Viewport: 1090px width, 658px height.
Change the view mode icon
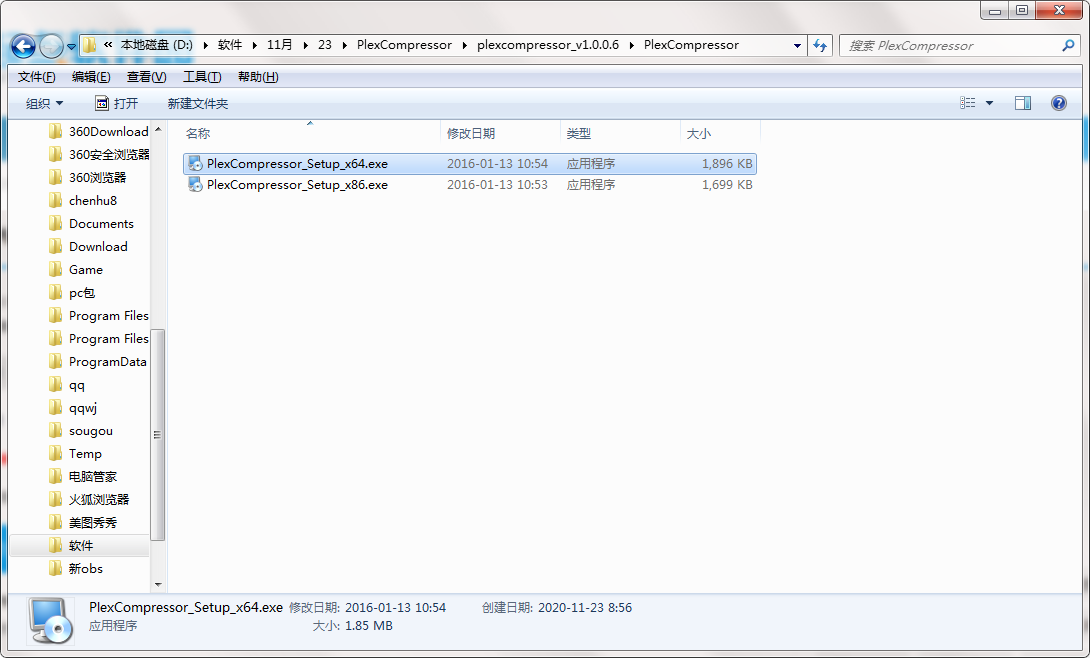click(x=968, y=103)
